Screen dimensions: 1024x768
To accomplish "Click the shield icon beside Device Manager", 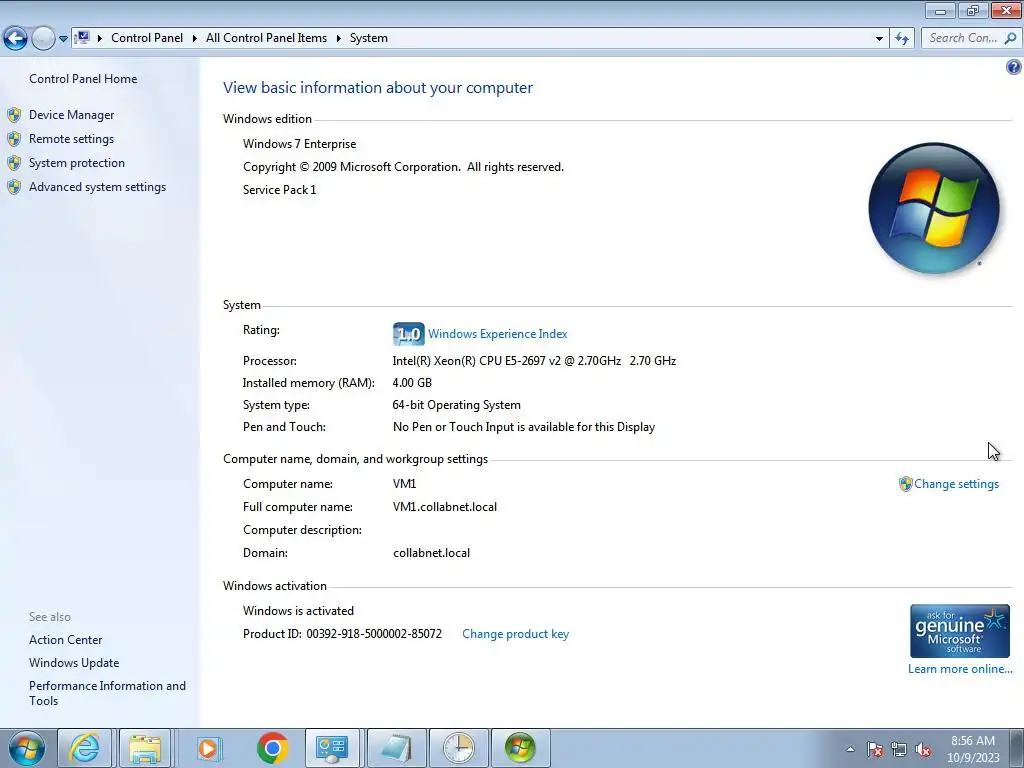I will [x=14, y=115].
